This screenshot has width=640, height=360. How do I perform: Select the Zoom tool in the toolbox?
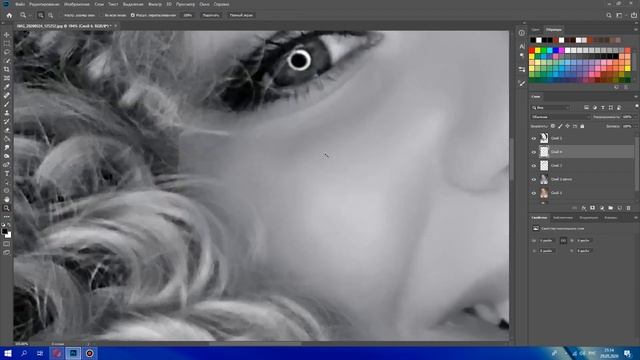click(x=7, y=208)
